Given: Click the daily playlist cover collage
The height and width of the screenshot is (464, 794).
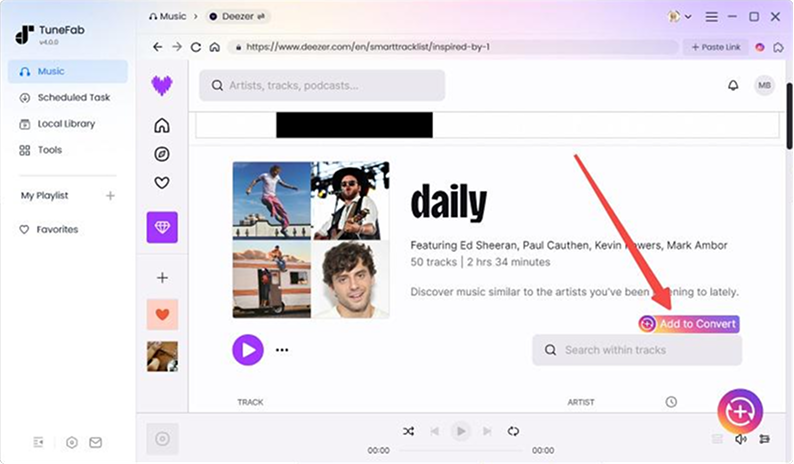Looking at the screenshot, I should click(x=311, y=240).
